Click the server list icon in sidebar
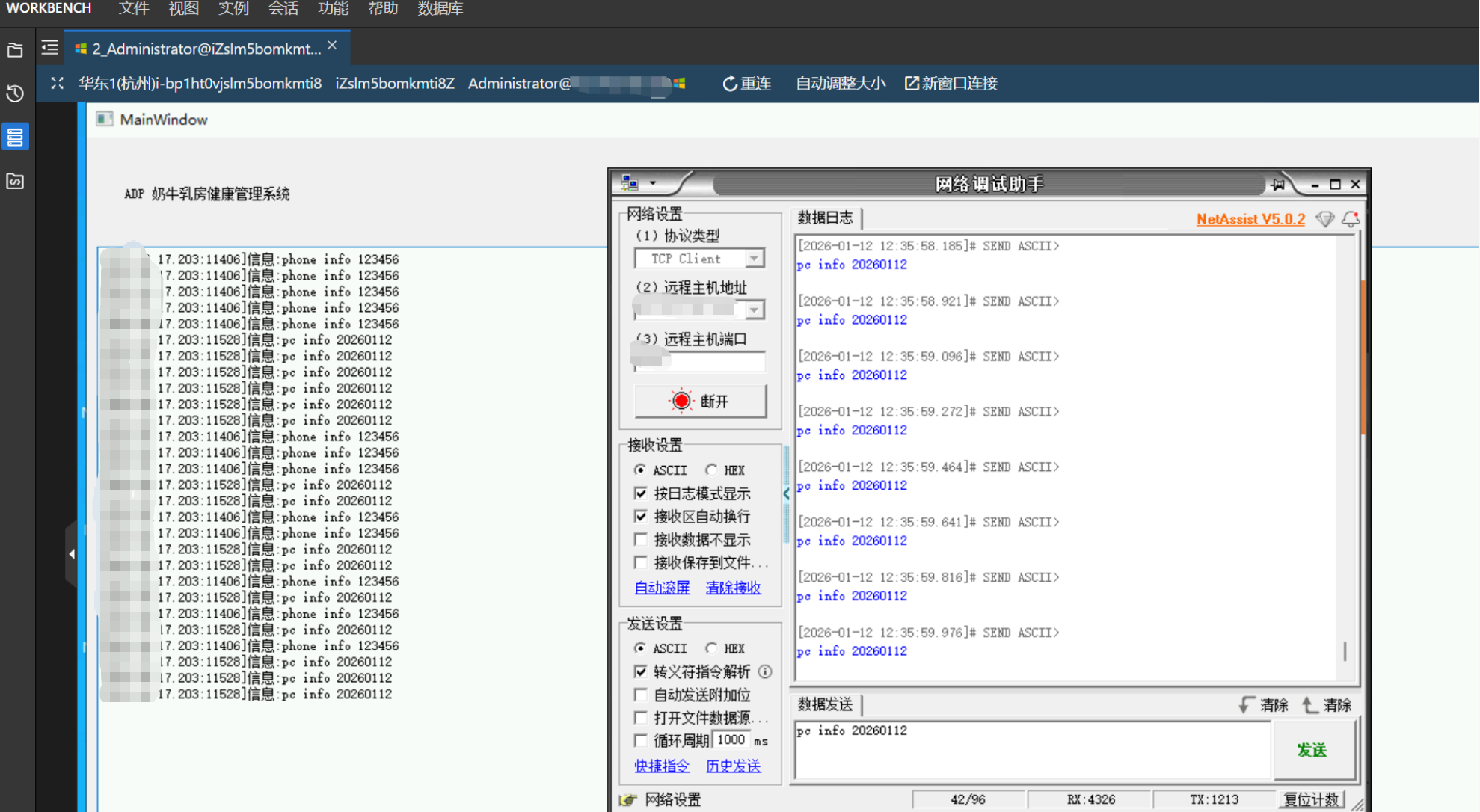This screenshot has height=812, width=1480. (x=15, y=138)
